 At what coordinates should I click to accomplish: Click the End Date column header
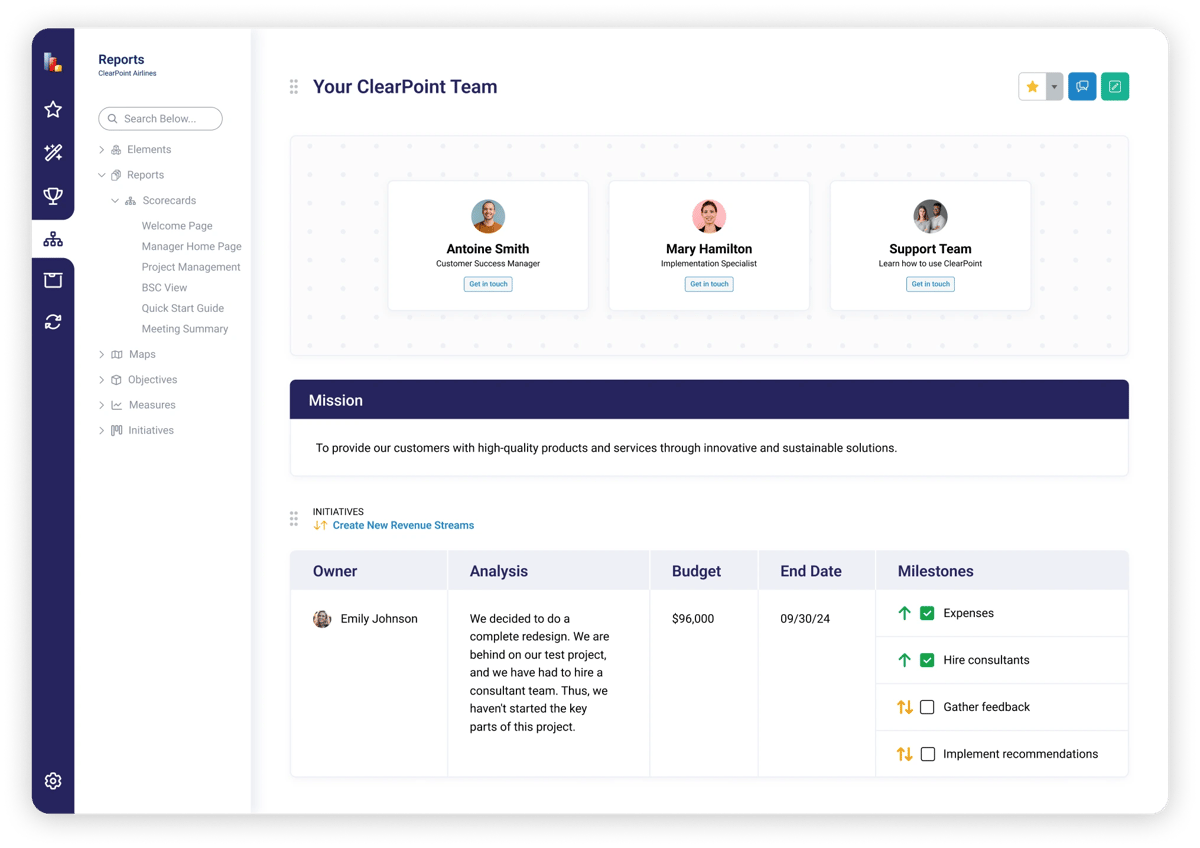click(817, 571)
